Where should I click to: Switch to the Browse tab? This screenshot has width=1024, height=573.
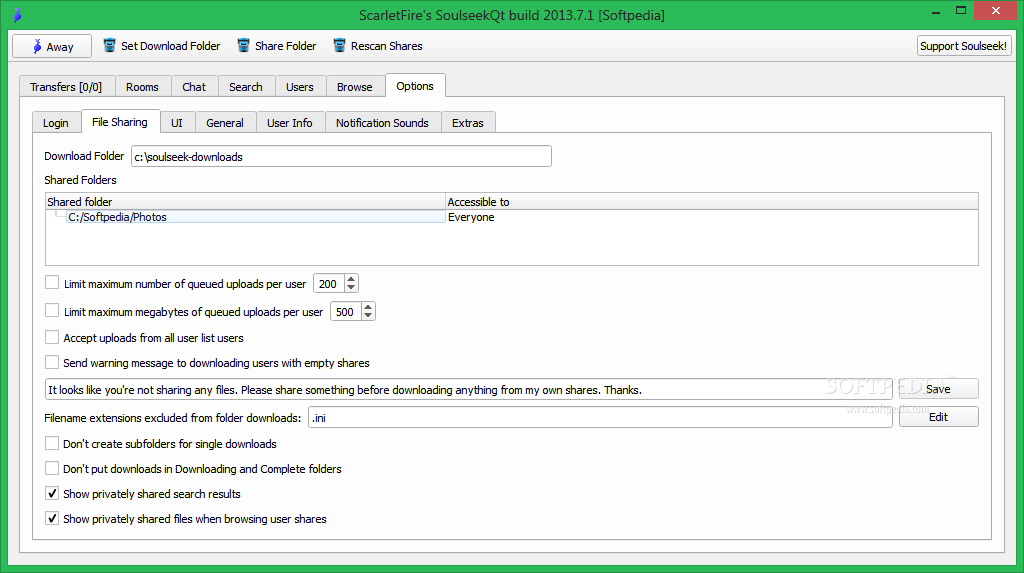(x=355, y=87)
